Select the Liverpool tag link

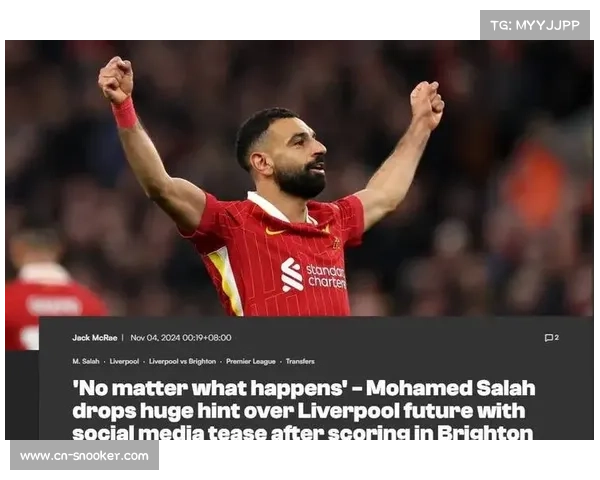pyautogui.click(x=124, y=361)
